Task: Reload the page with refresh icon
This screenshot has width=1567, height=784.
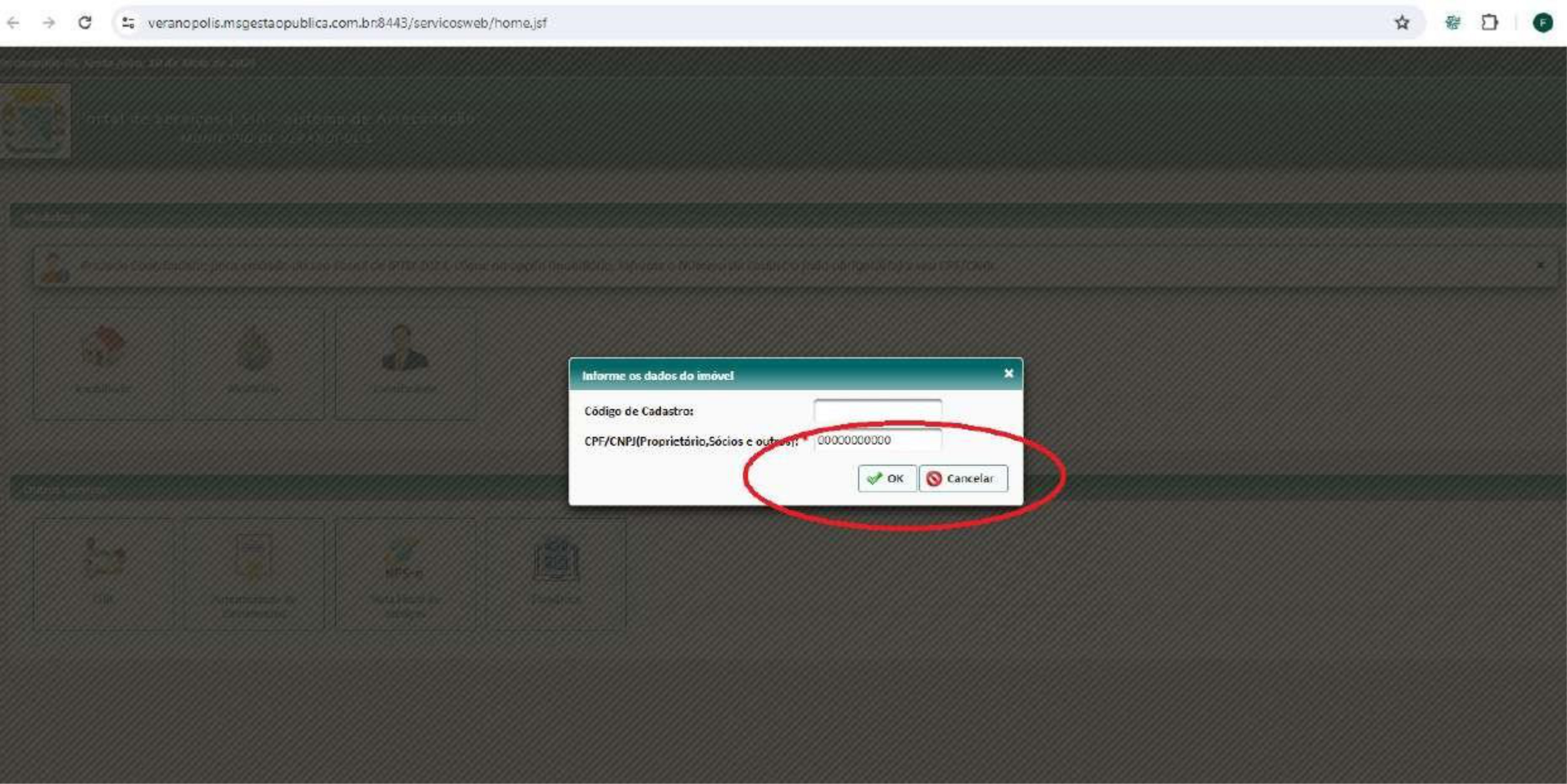Action: click(x=85, y=23)
